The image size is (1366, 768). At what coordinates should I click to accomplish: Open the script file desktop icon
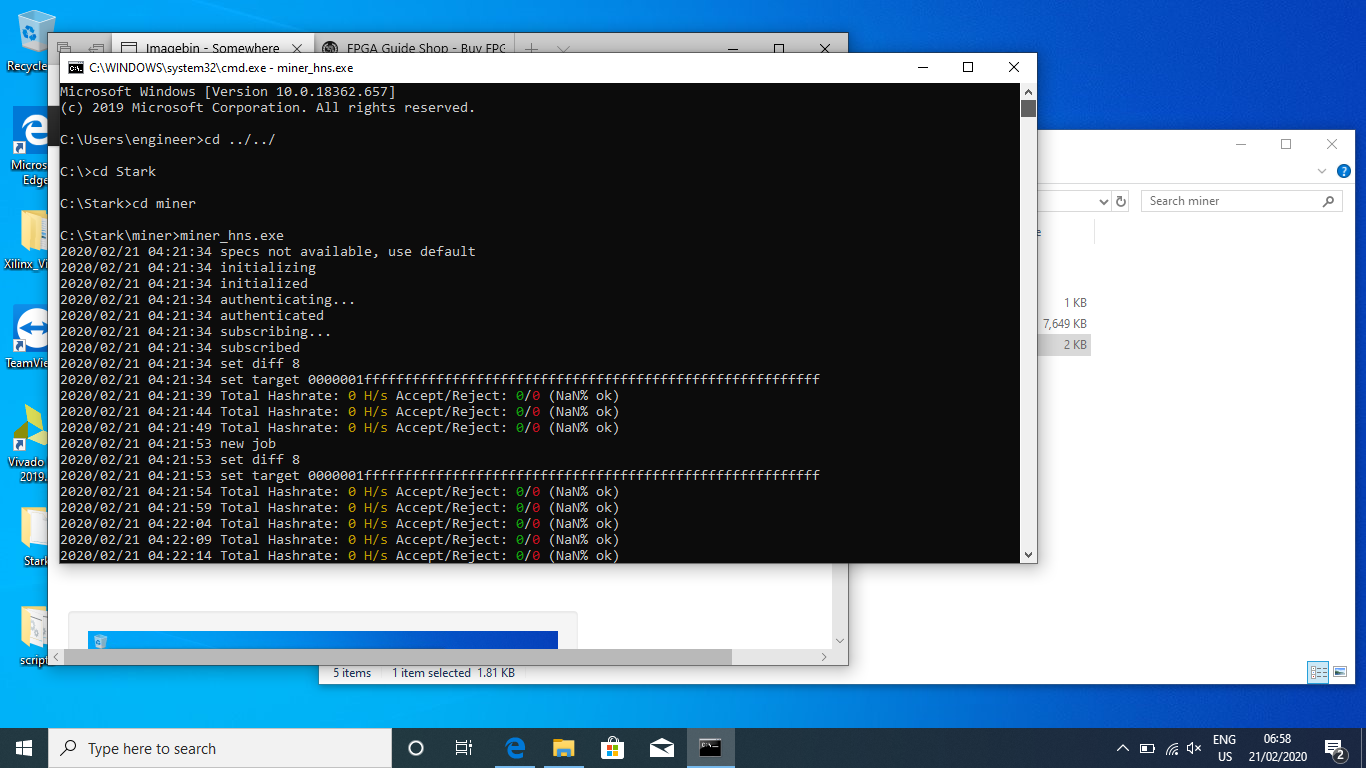[x=34, y=636]
